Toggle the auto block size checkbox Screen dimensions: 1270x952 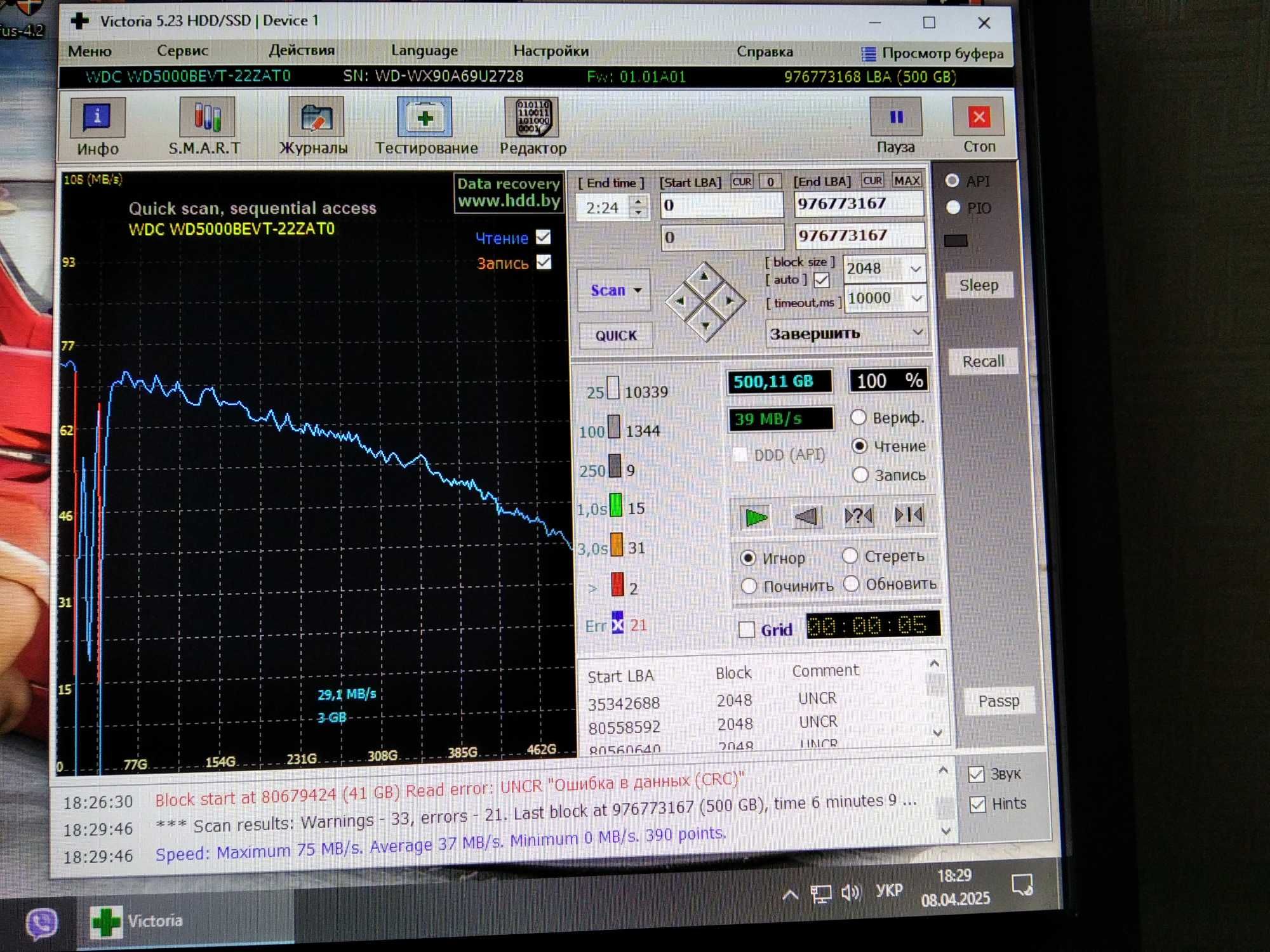click(x=822, y=280)
